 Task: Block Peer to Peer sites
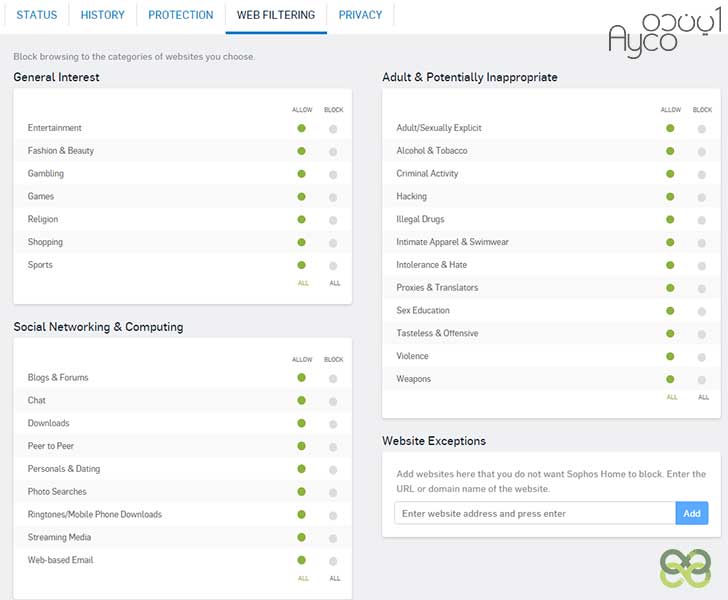(x=333, y=447)
